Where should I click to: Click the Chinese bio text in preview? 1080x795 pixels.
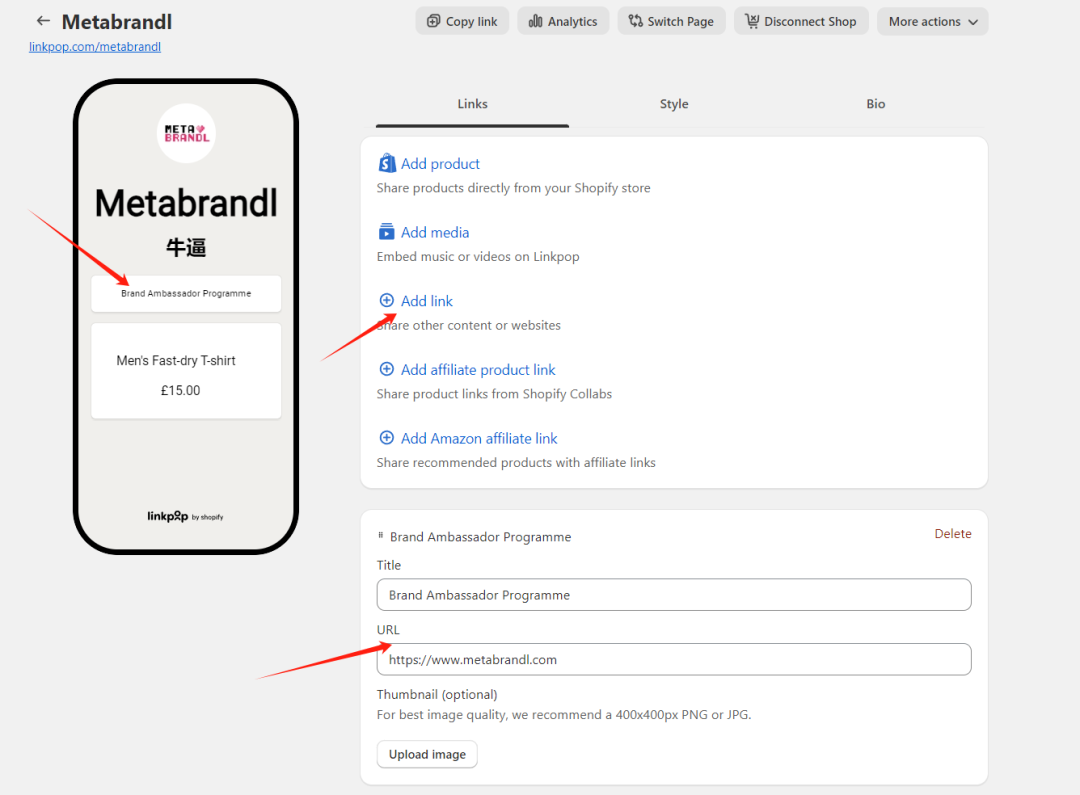186,247
